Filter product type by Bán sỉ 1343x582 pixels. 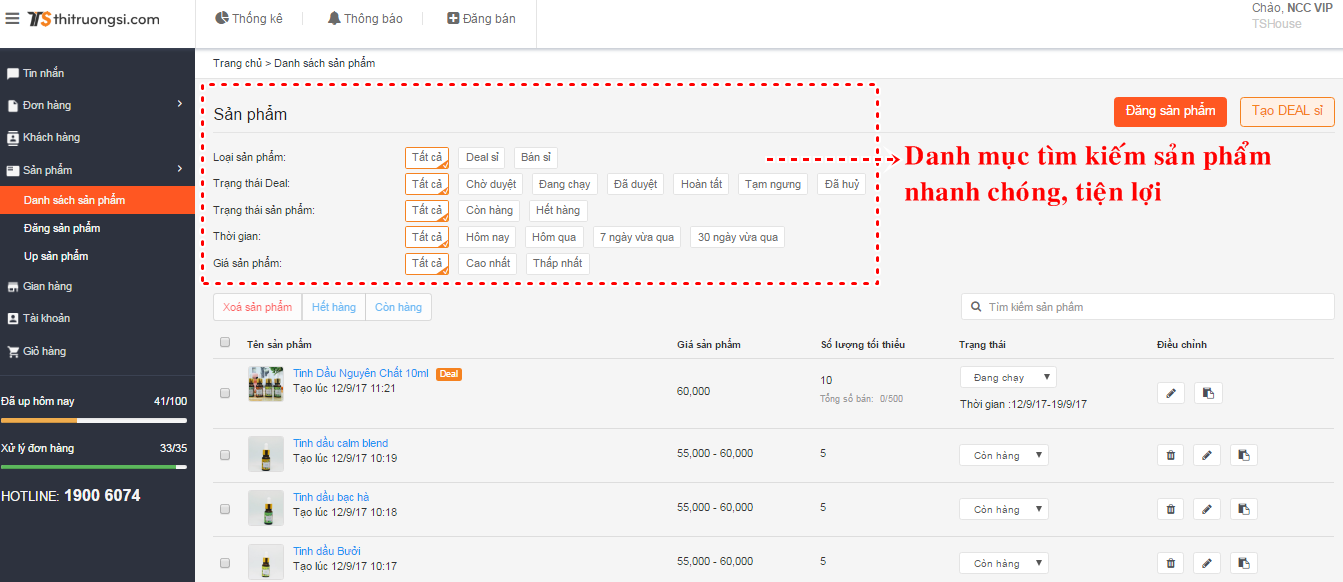click(536, 158)
